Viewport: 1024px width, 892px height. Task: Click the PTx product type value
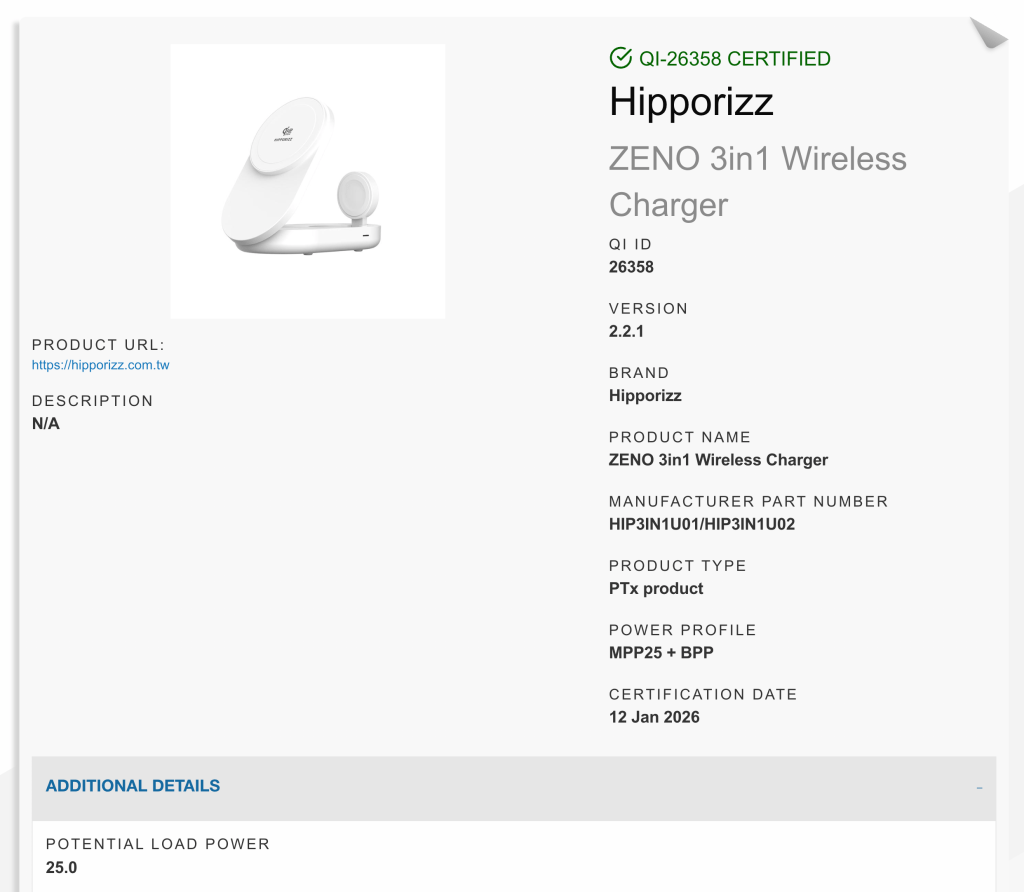click(656, 588)
